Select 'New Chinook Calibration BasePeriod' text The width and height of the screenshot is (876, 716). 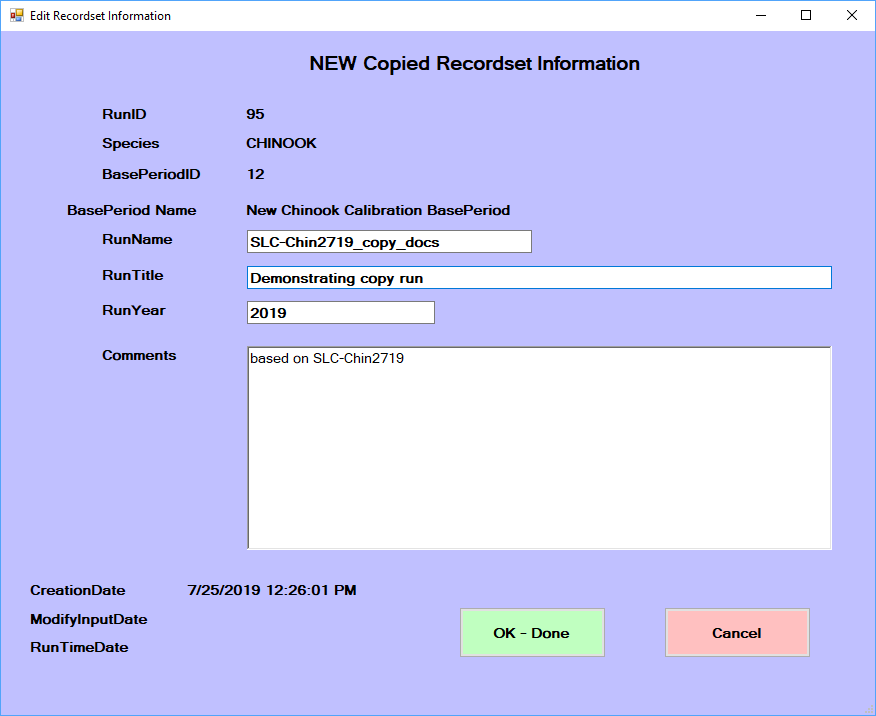coord(378,210)
